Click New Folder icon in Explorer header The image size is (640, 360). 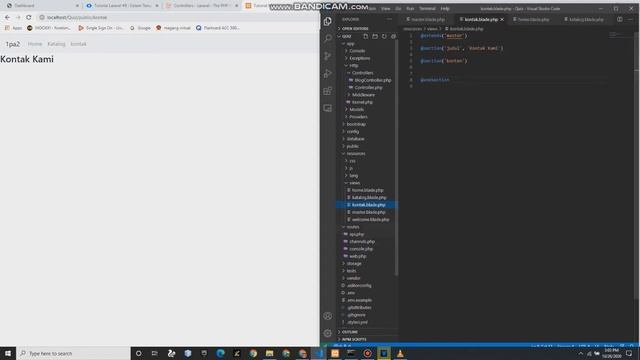point(375,36)
